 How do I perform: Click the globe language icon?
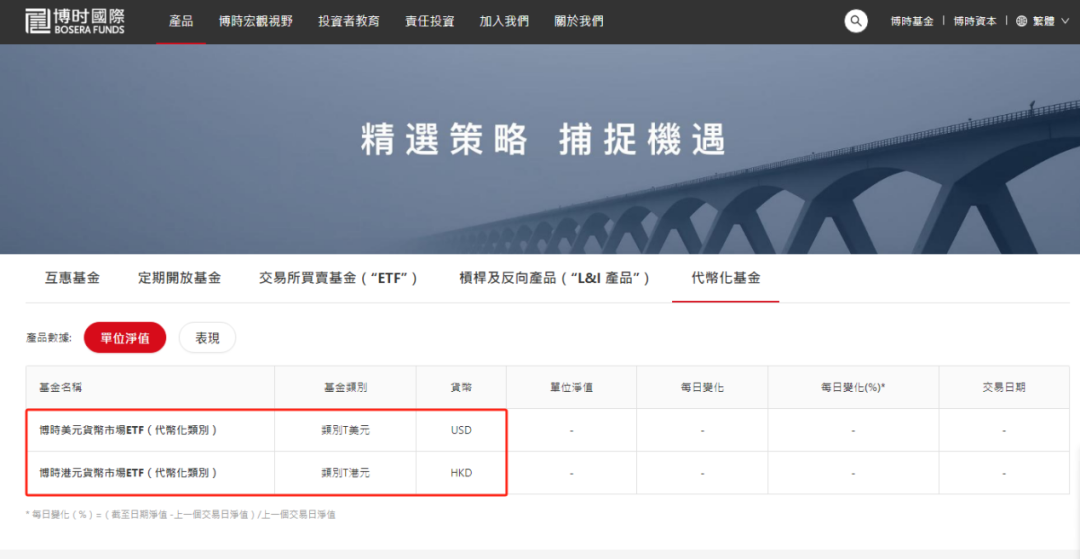point(1021,21)
